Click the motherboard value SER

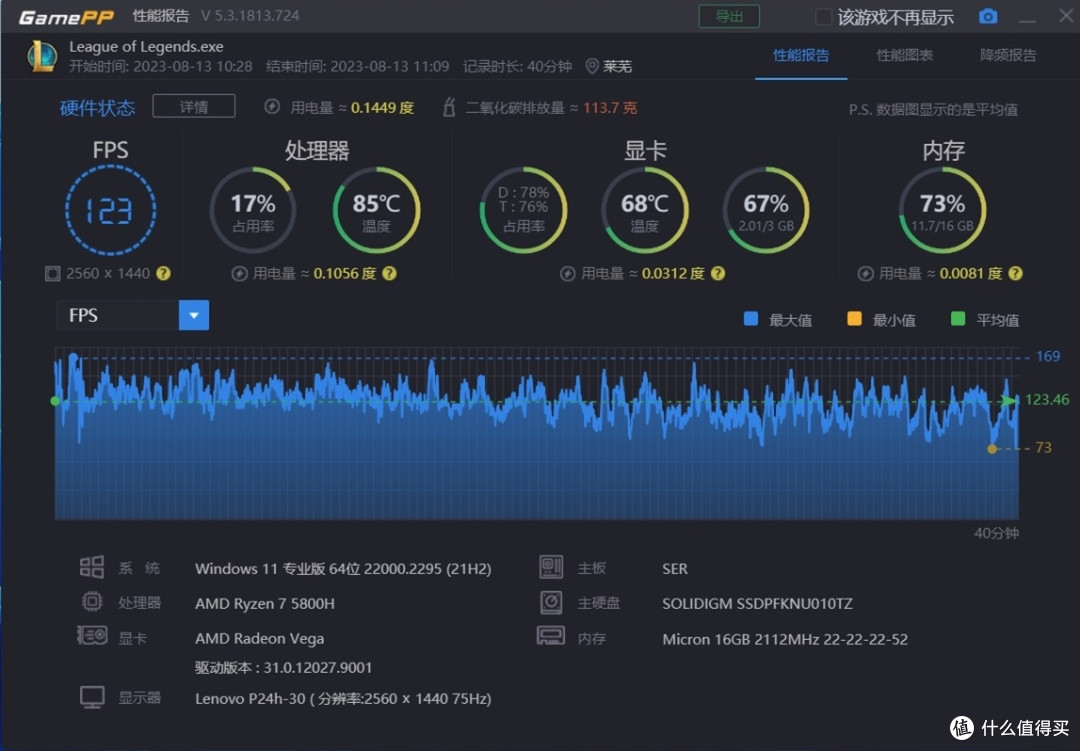pyautogui.click(x=674, y=569)
